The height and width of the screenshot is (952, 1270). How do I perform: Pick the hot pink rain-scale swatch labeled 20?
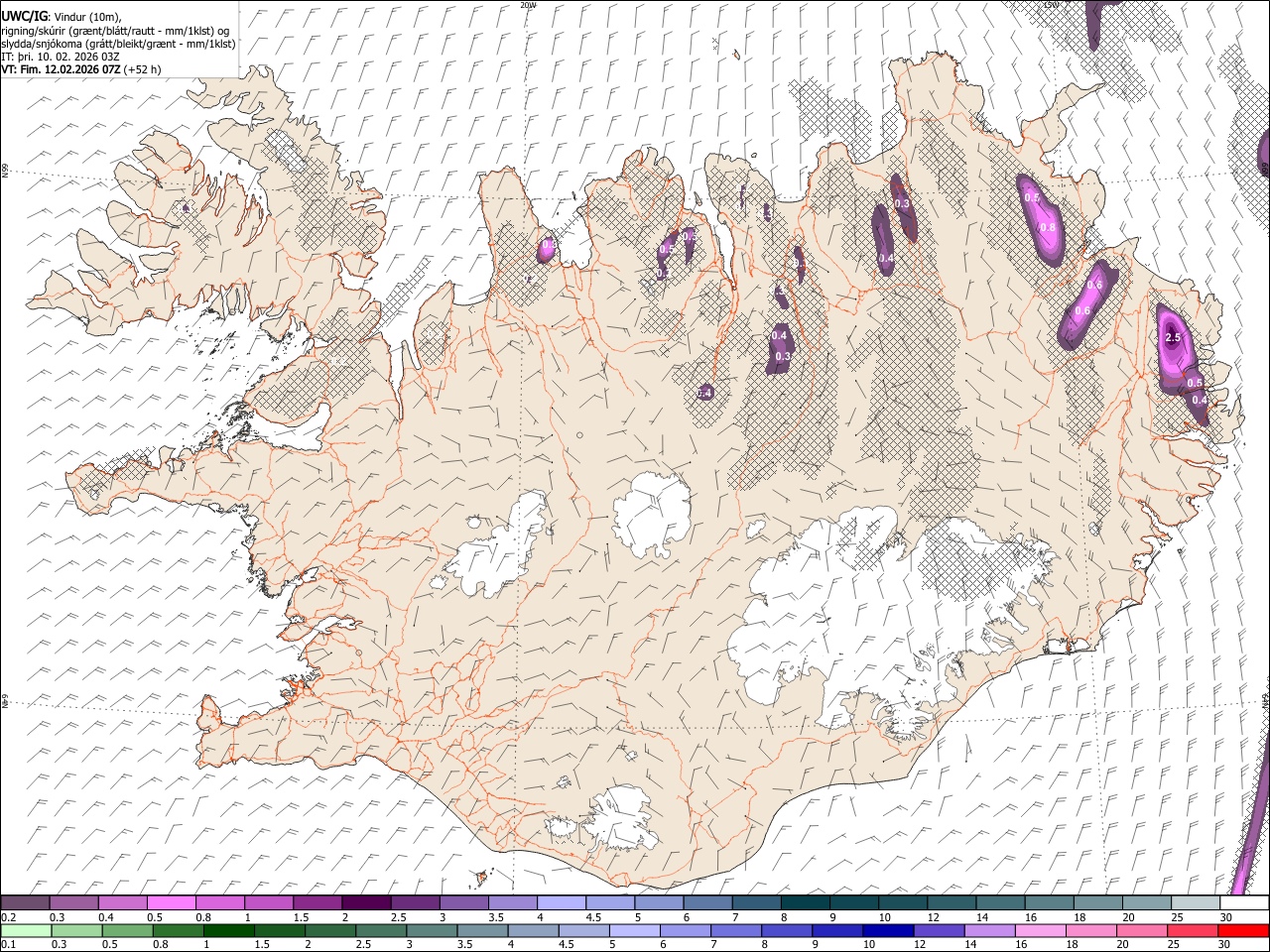[x=1143, y=930]
